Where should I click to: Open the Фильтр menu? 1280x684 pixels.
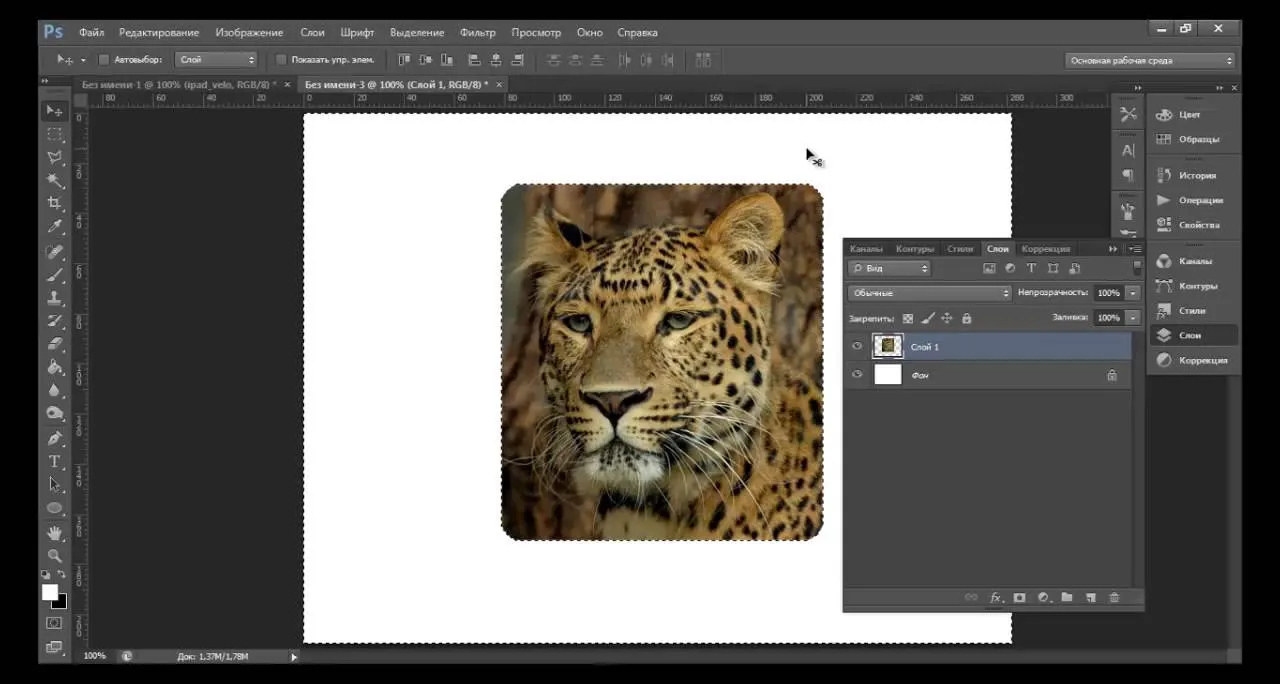[478, 32]
